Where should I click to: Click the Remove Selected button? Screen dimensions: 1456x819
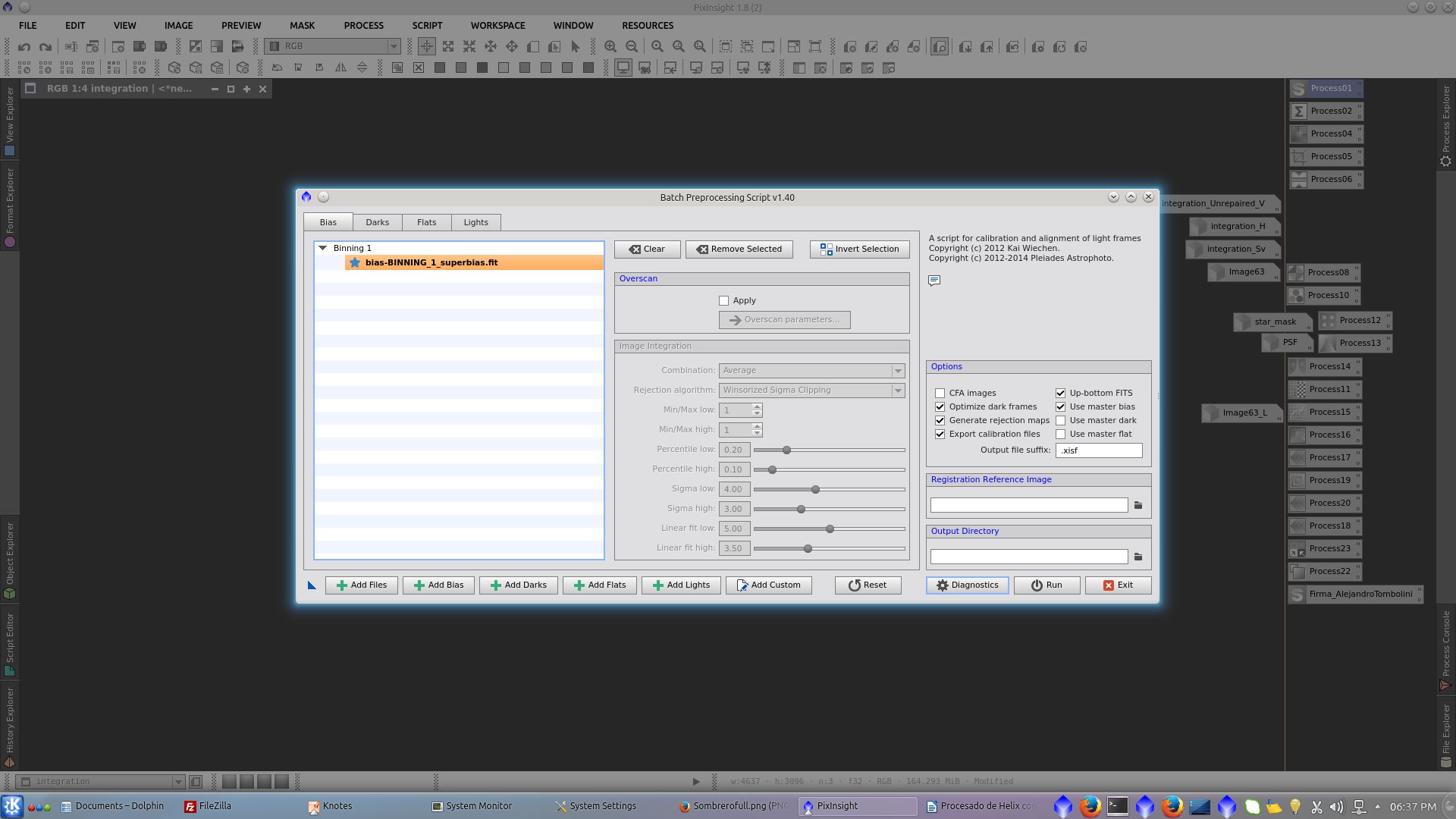click(x=739, y=249)
